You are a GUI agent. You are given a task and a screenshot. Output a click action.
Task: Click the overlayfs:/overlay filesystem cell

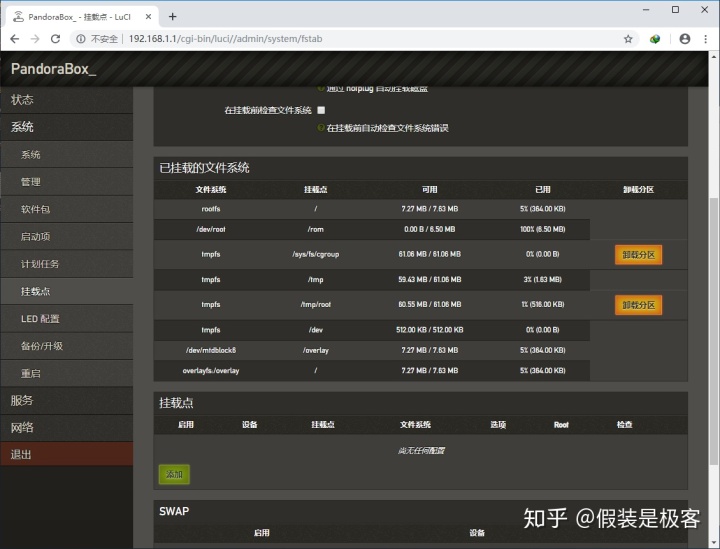click(211, 370)
